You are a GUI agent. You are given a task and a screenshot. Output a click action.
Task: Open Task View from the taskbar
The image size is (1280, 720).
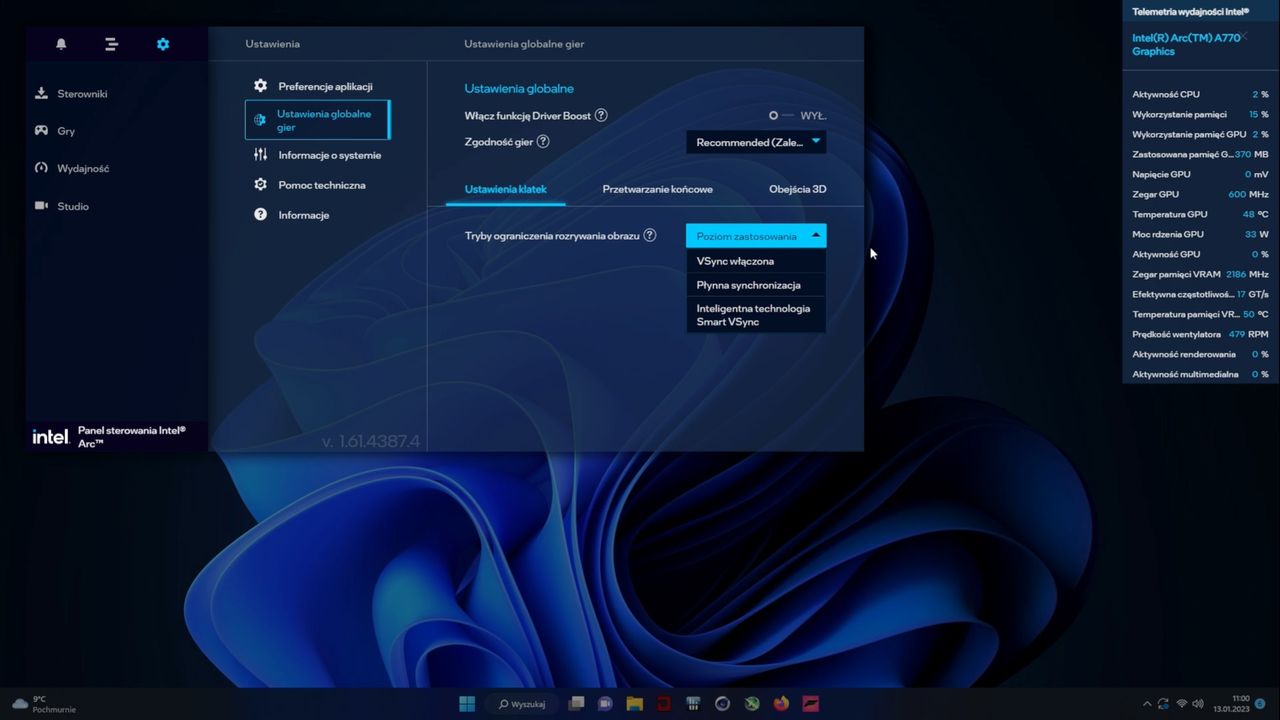(576, 703)
